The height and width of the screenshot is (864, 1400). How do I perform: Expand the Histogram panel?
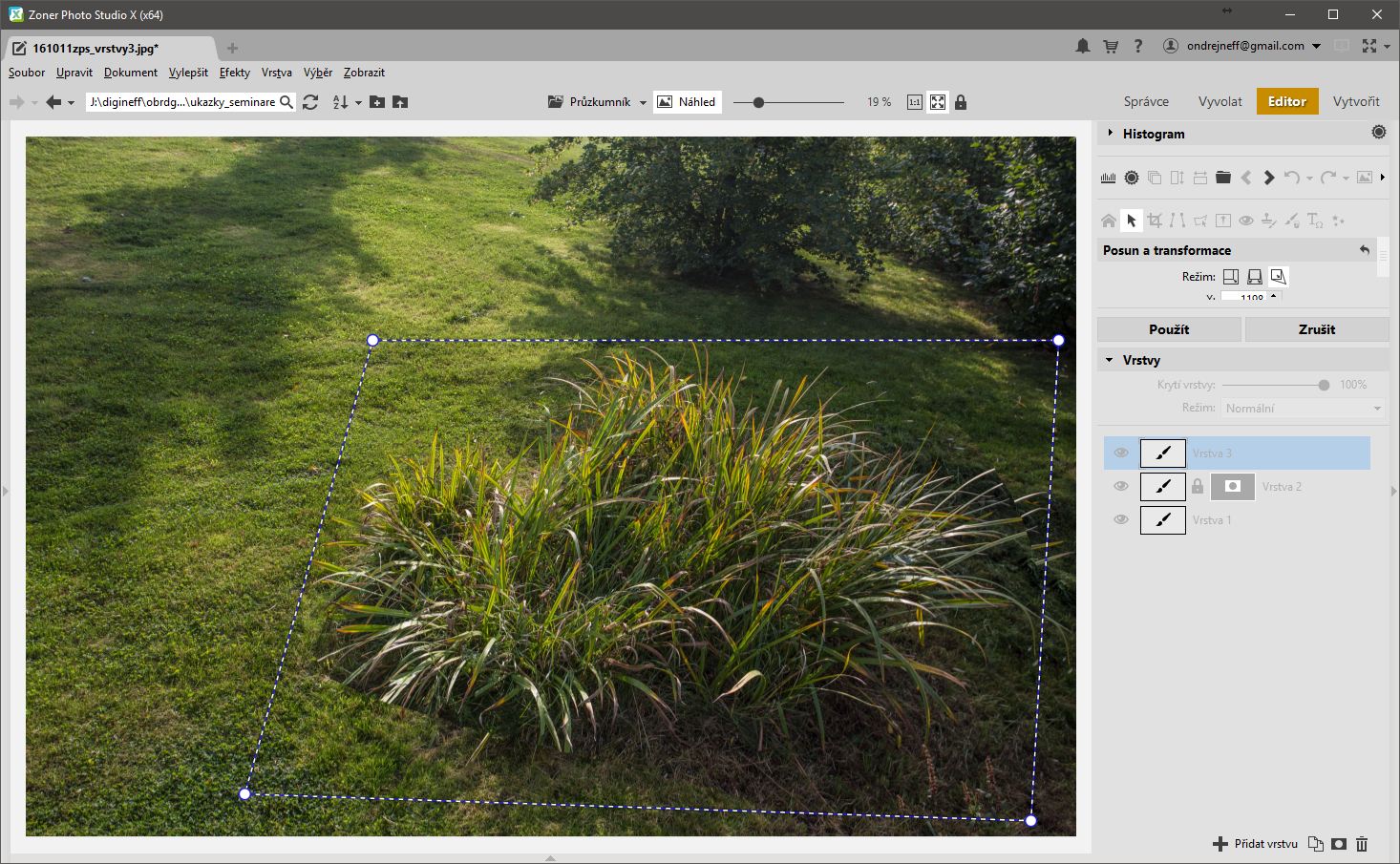click(1110, 134)
